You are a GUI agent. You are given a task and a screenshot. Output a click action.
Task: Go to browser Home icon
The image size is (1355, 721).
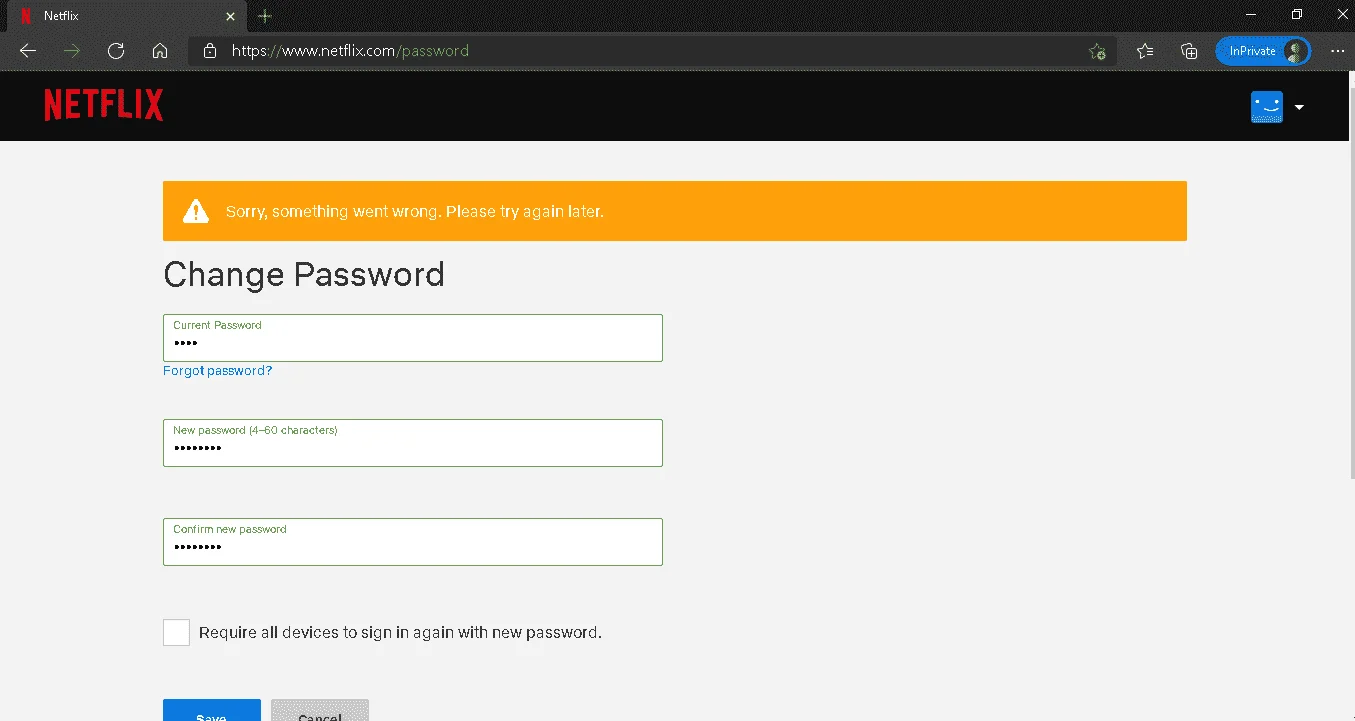(160, 51)
